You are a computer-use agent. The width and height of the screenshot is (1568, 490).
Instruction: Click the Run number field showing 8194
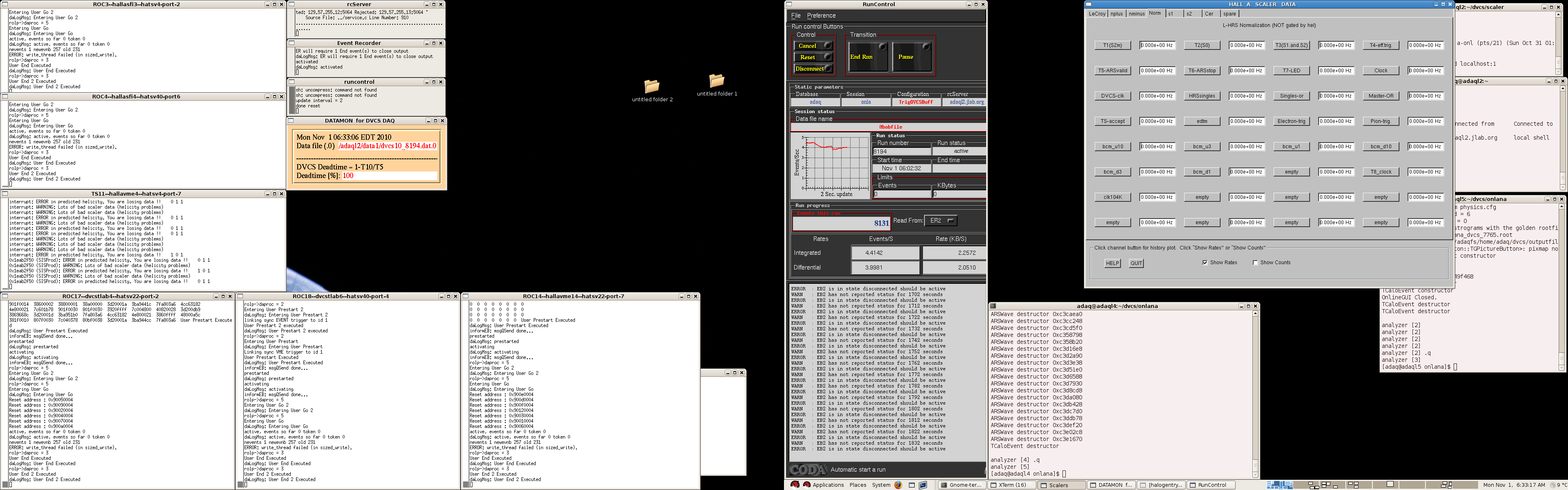pyautogui.click(x=902, y=151)
